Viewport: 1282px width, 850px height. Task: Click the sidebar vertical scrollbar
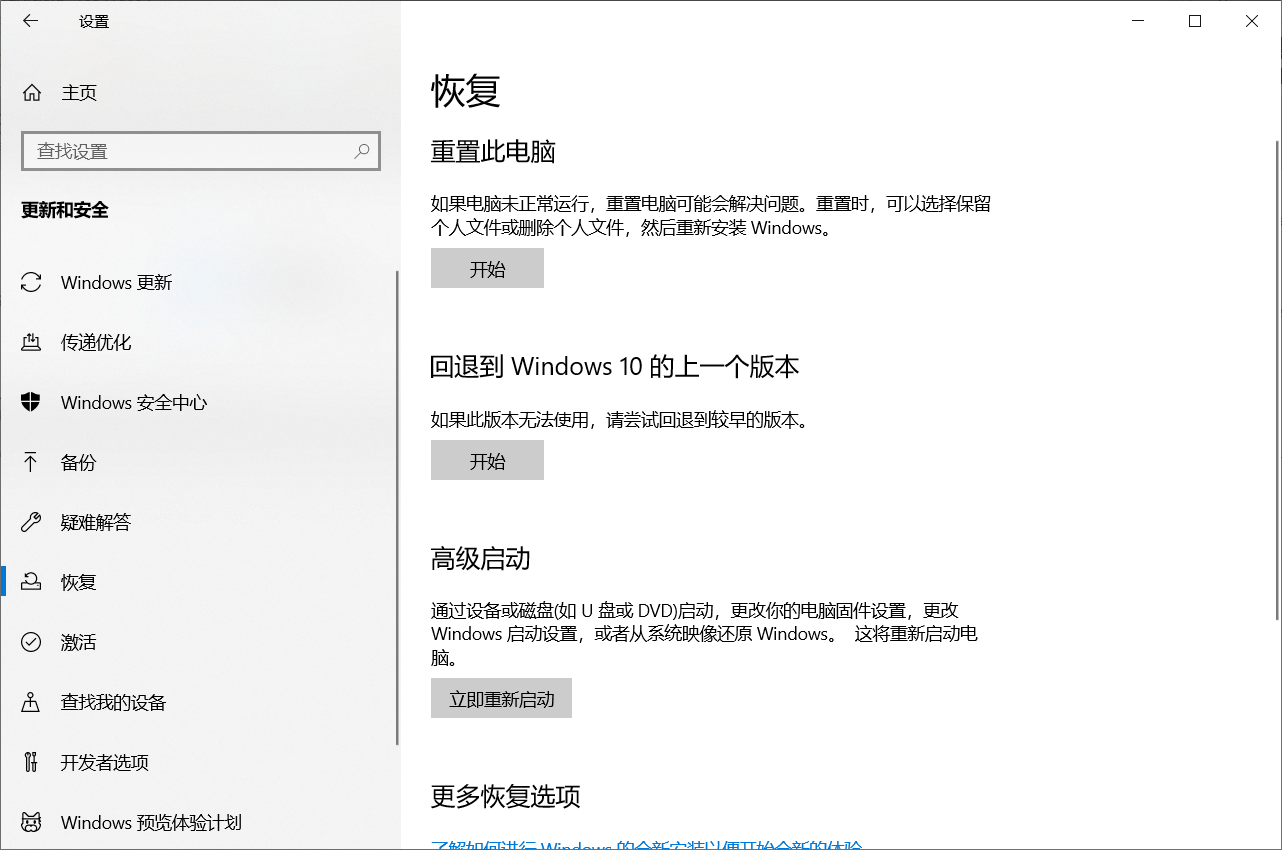point(397,508)
